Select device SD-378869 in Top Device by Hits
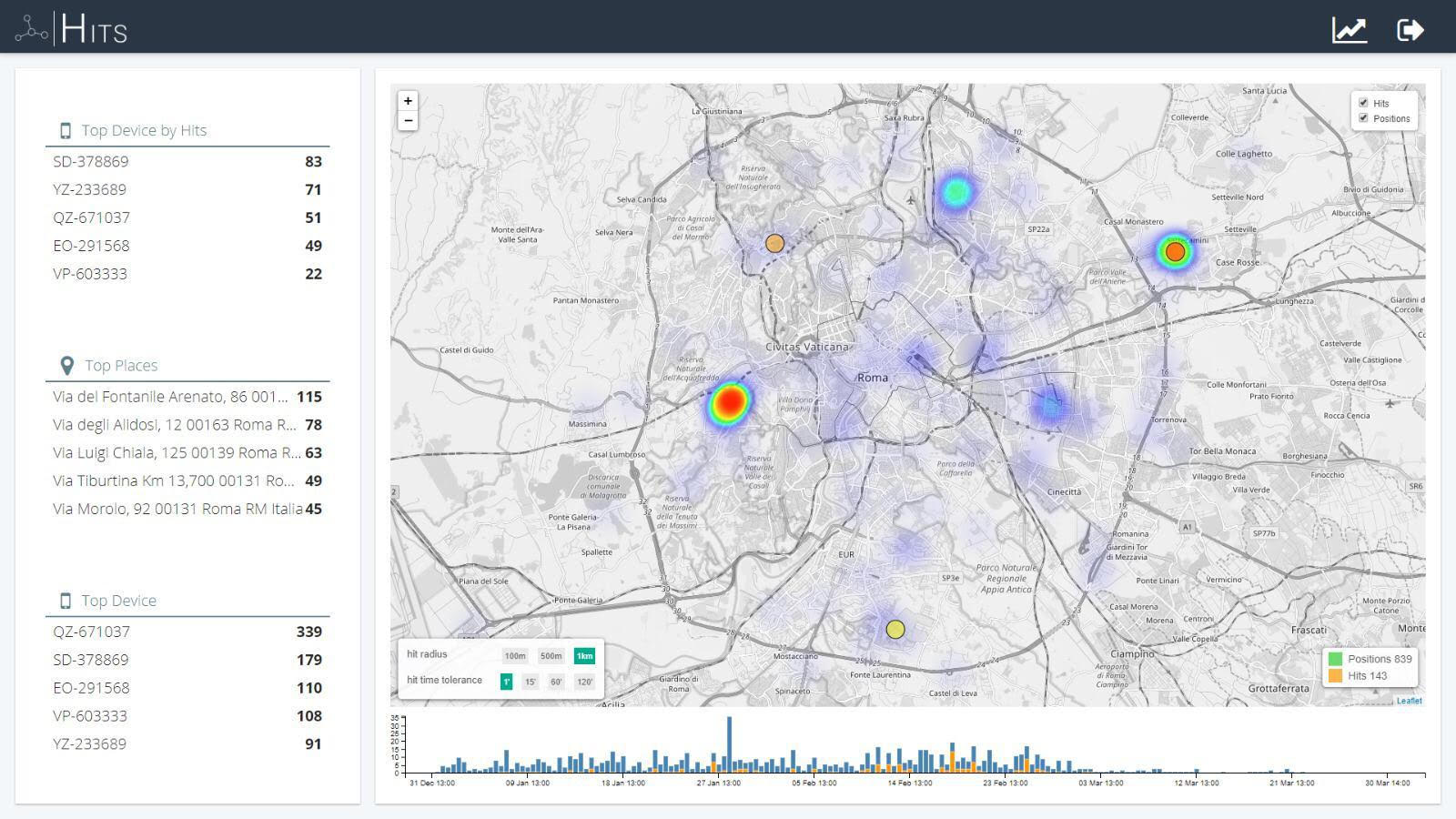Viewport: 1456px width, 819px height. click(x=187, y=162)
